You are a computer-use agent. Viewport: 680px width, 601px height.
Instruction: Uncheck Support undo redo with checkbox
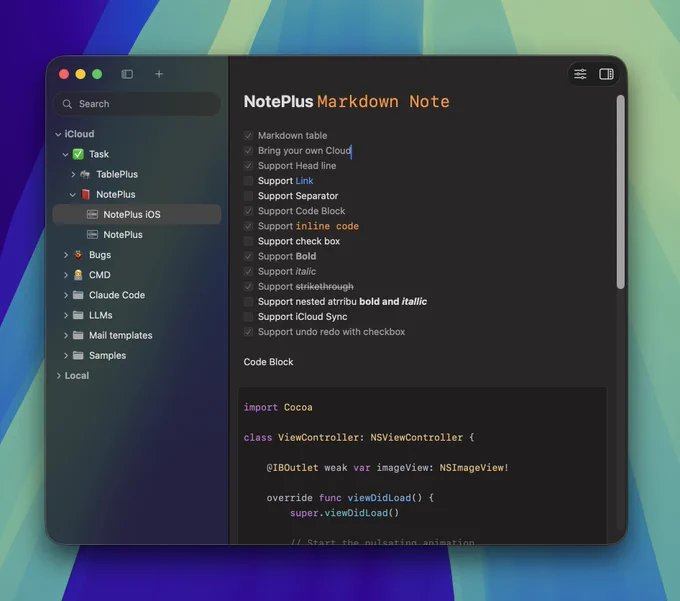[248, 332]
